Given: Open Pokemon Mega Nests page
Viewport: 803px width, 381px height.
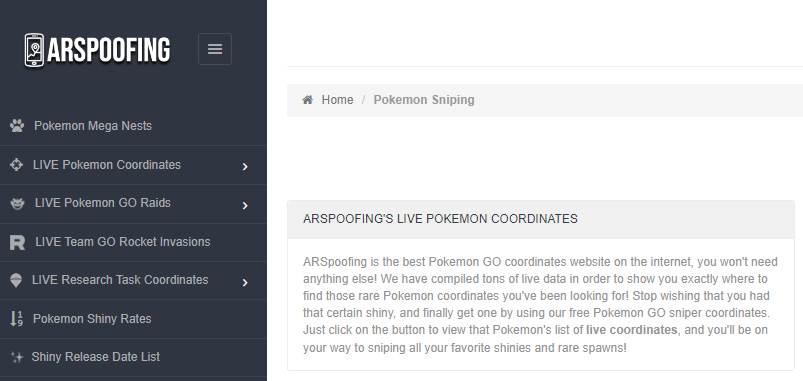Looking at the screenshot, I should (93, 125).
